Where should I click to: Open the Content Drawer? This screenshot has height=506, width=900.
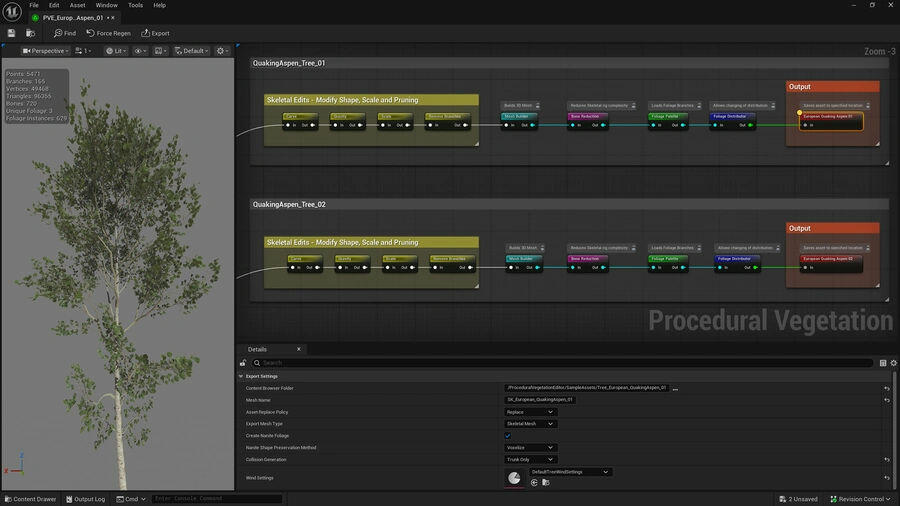tap(30, 499)
